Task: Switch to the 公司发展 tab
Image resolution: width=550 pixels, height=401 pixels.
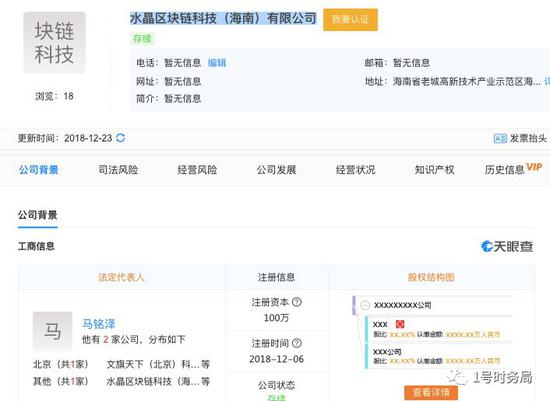Action: pos(276,170)
